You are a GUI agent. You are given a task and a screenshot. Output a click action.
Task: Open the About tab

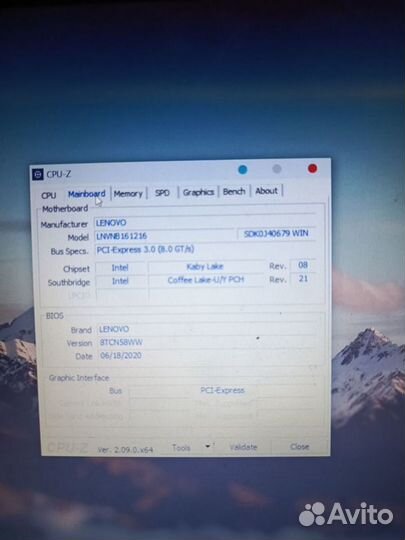(x=266, y=190)
